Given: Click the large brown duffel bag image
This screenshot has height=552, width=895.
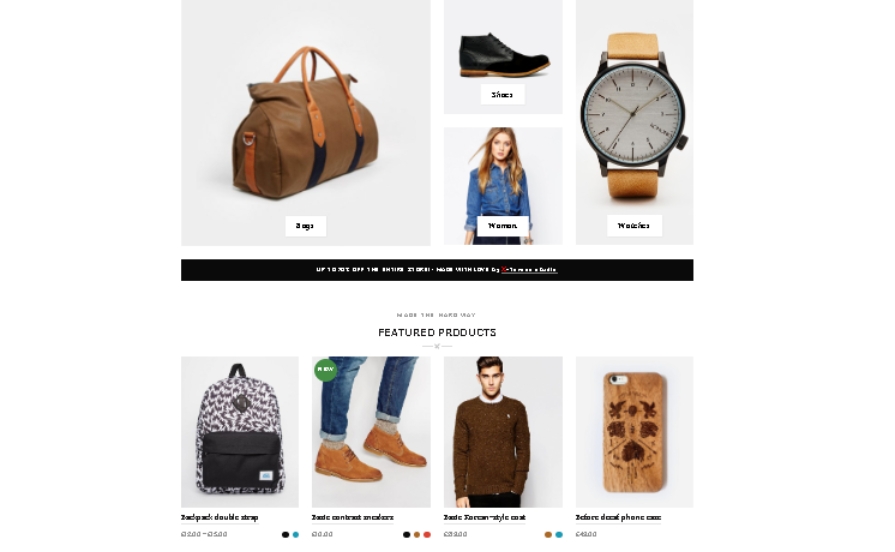Looking at the screenshot, I should pos(305,123).
